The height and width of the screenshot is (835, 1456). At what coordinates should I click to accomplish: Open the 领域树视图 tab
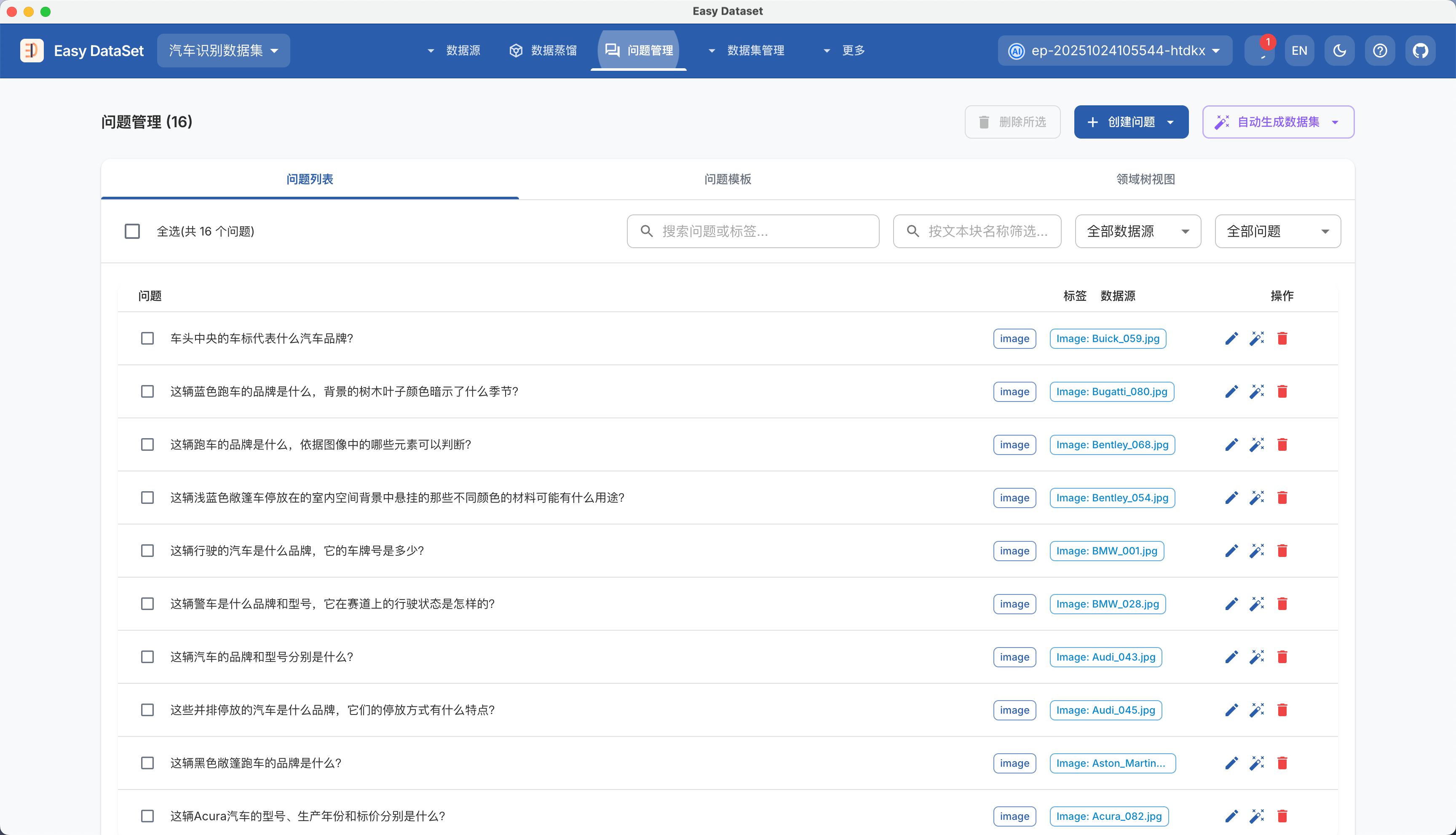[x=1145, y=179]
